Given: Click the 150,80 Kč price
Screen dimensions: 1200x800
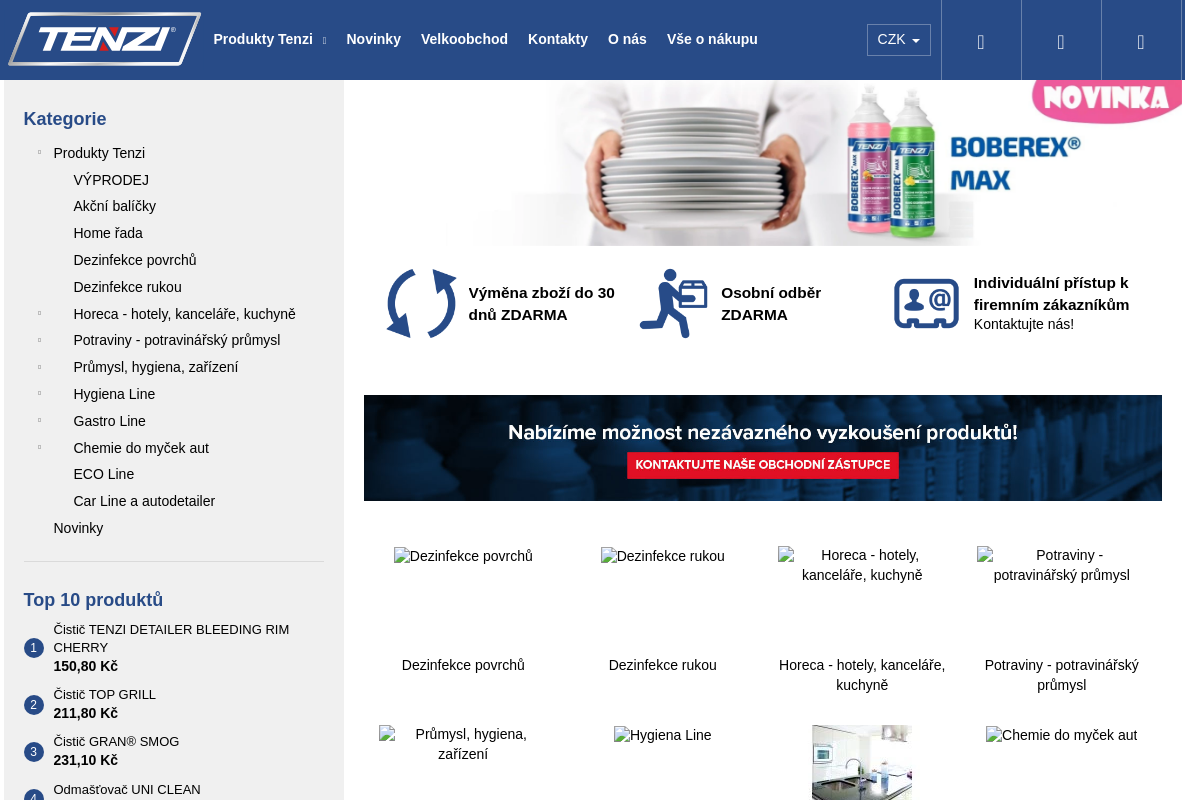Looking at the screenshot, I should point(86,666).
